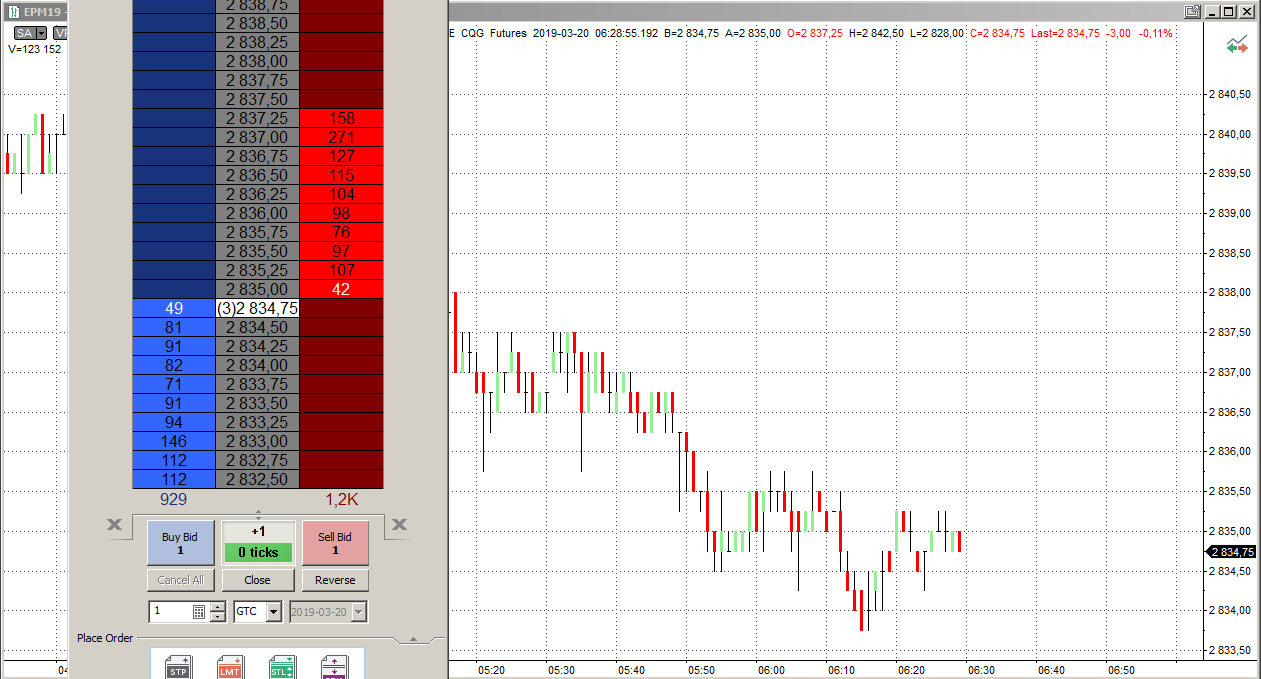Click the Close position button

258,580
